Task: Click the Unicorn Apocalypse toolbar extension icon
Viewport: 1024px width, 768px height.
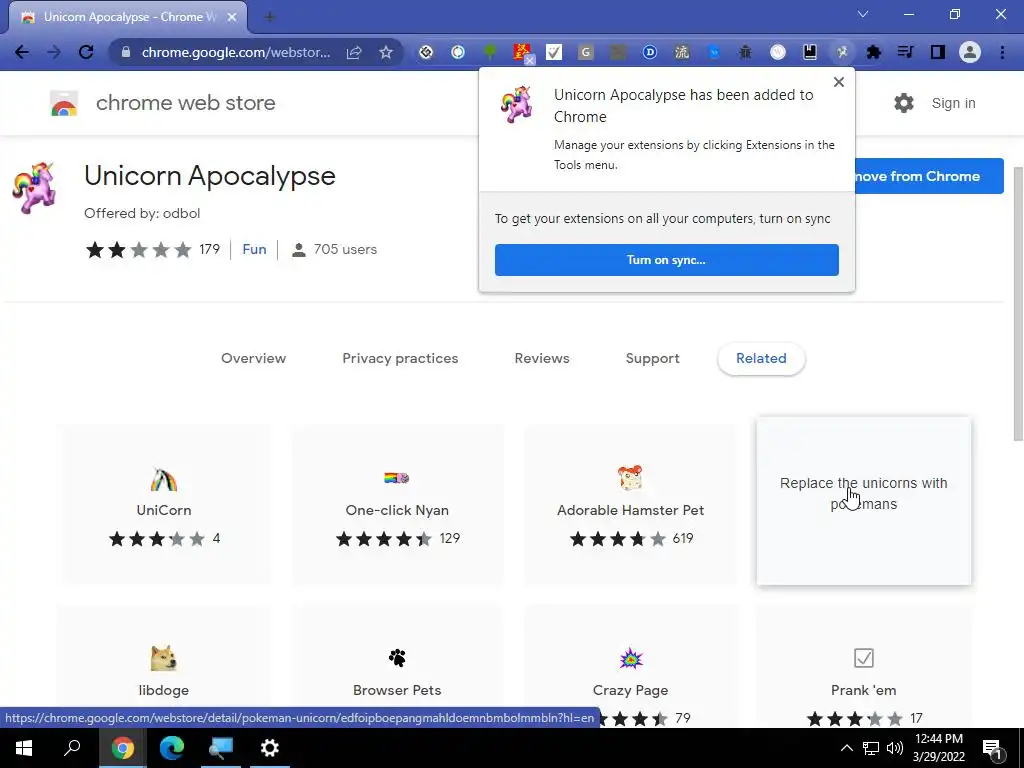Action: 842,52
